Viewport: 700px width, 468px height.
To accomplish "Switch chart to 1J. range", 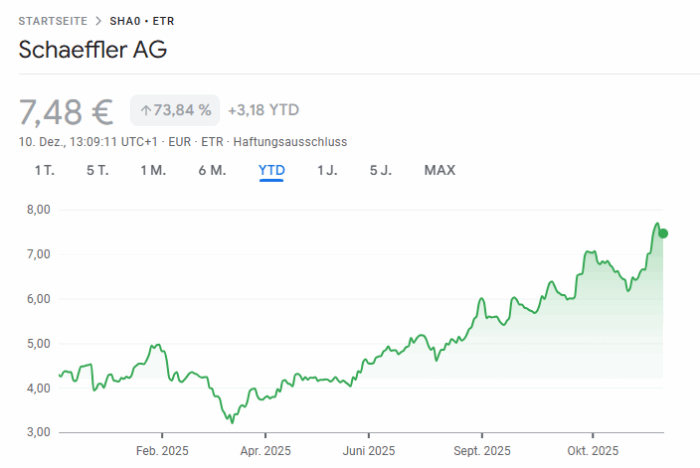I will click(327, 170).
